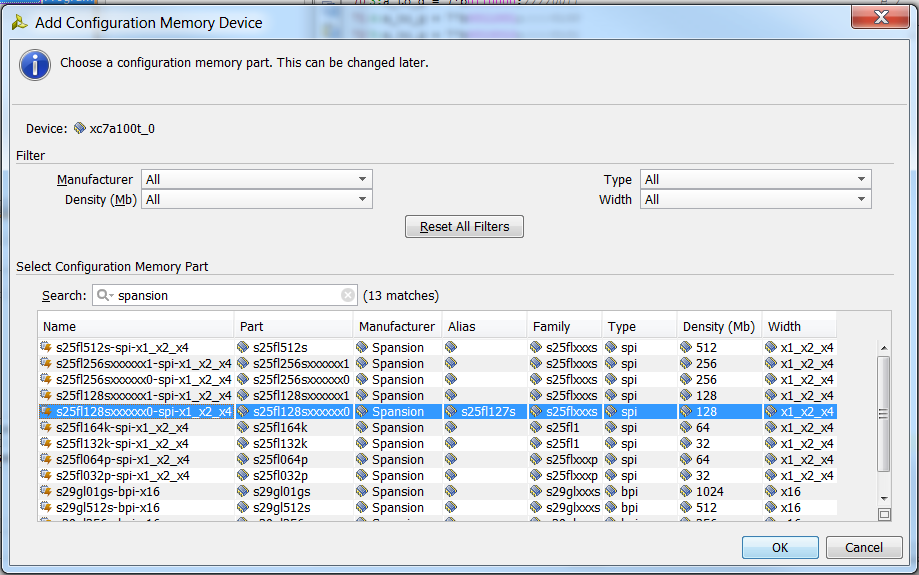This screenshot has width=919, height=575.
Task: Clear the search field with the X icon
Action: 348,295
